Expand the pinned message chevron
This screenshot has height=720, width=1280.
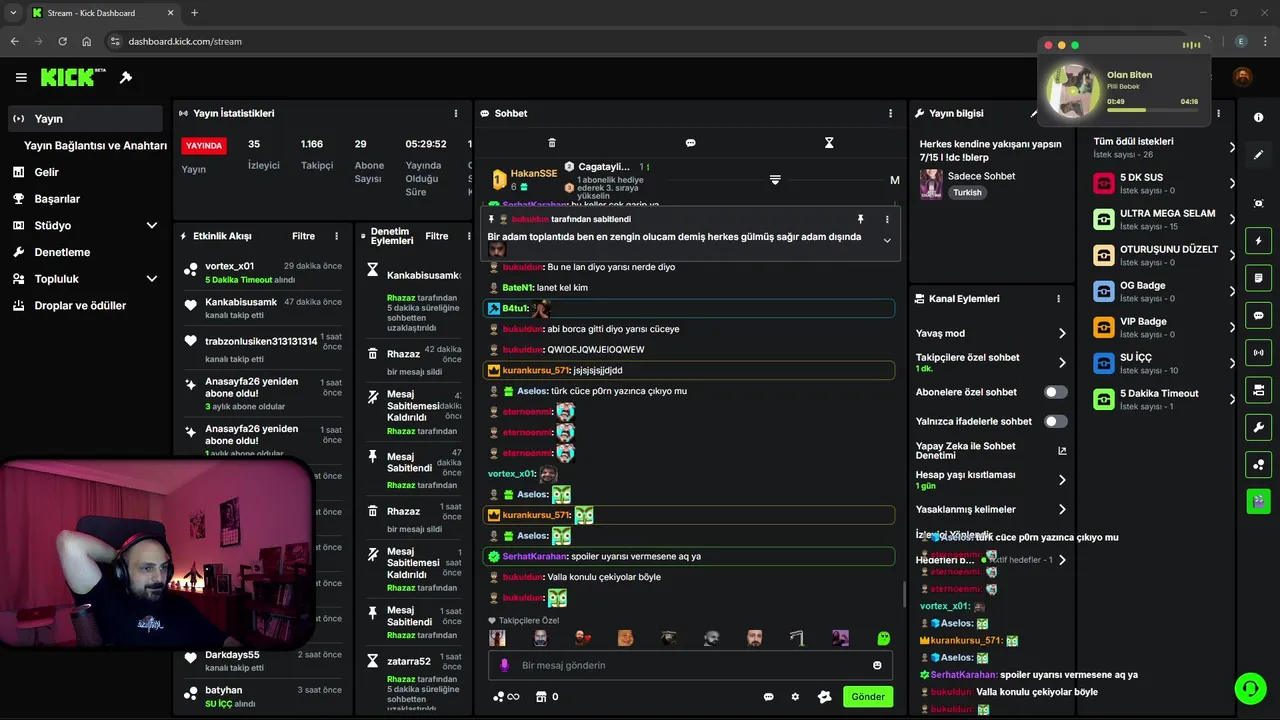tap(886, 240)
